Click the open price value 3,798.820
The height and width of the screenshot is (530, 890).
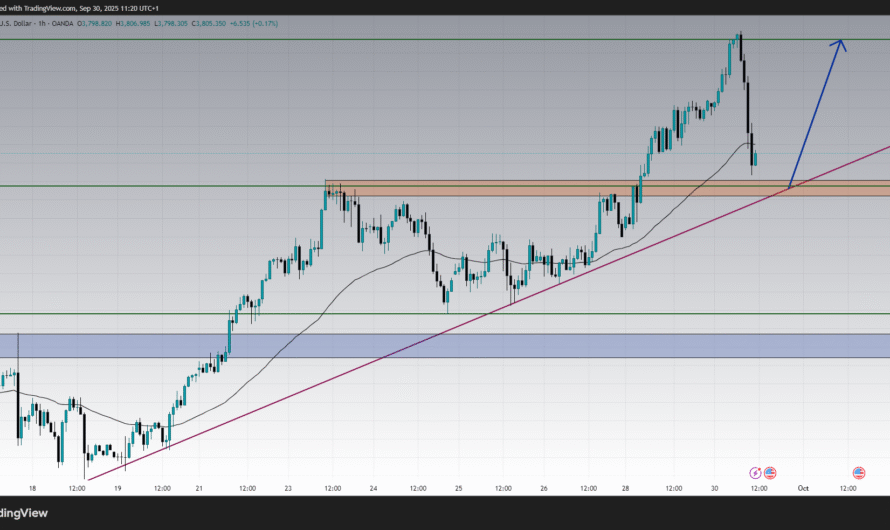pyautogui.click(x=97, y=24)
